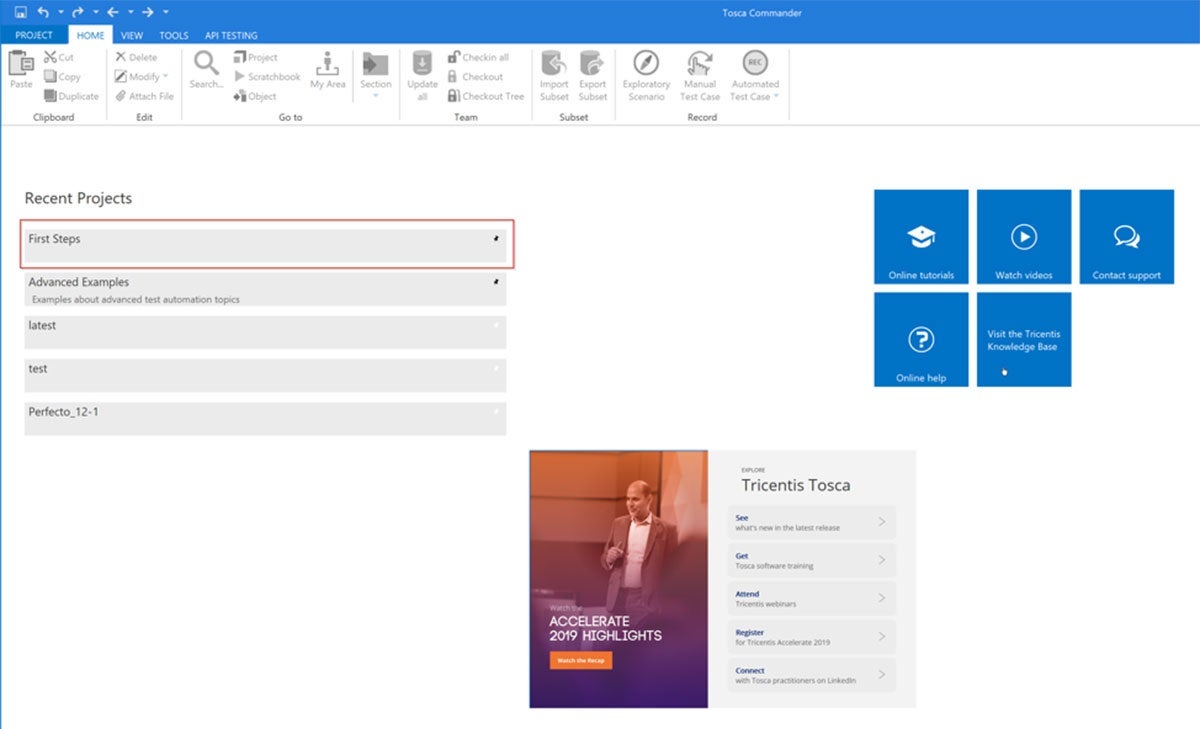Open the Perfecto_12-1 recent project
Viewport: 1200px width, 729px height.
(x=265, y=418)
